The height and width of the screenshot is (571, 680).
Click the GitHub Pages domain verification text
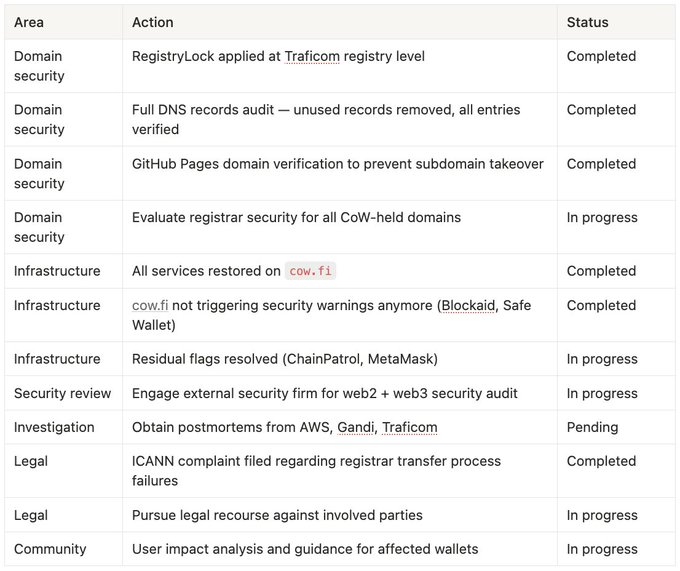point(337,164)
